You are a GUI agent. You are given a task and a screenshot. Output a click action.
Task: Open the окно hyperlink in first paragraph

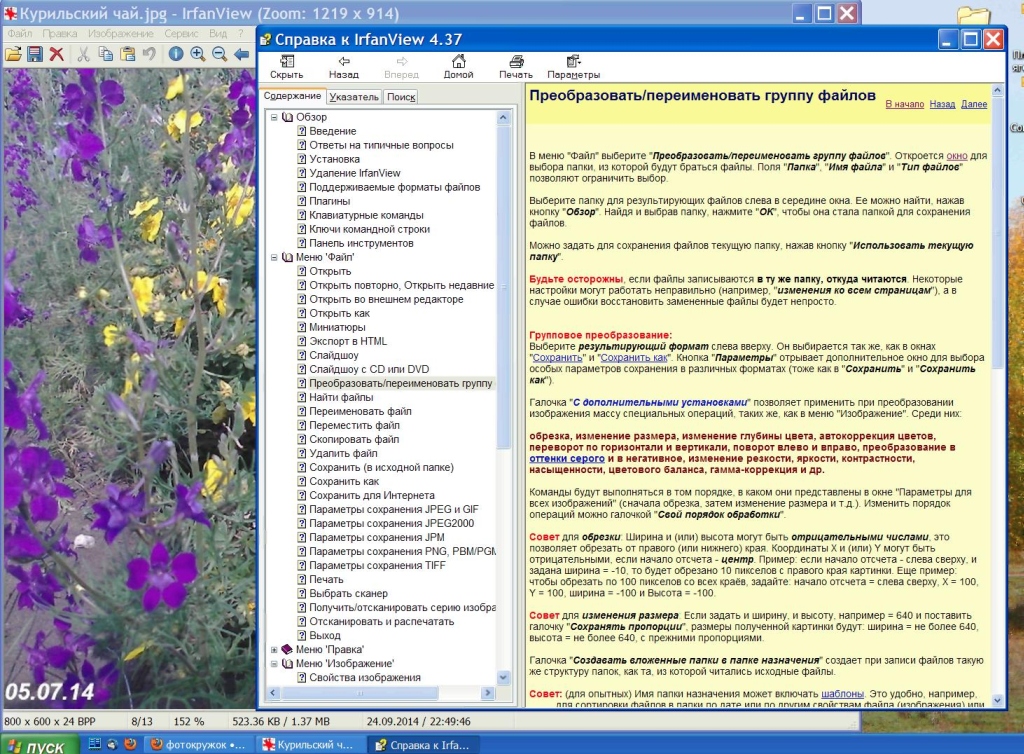pyautogui.click(x=957, y=156)
